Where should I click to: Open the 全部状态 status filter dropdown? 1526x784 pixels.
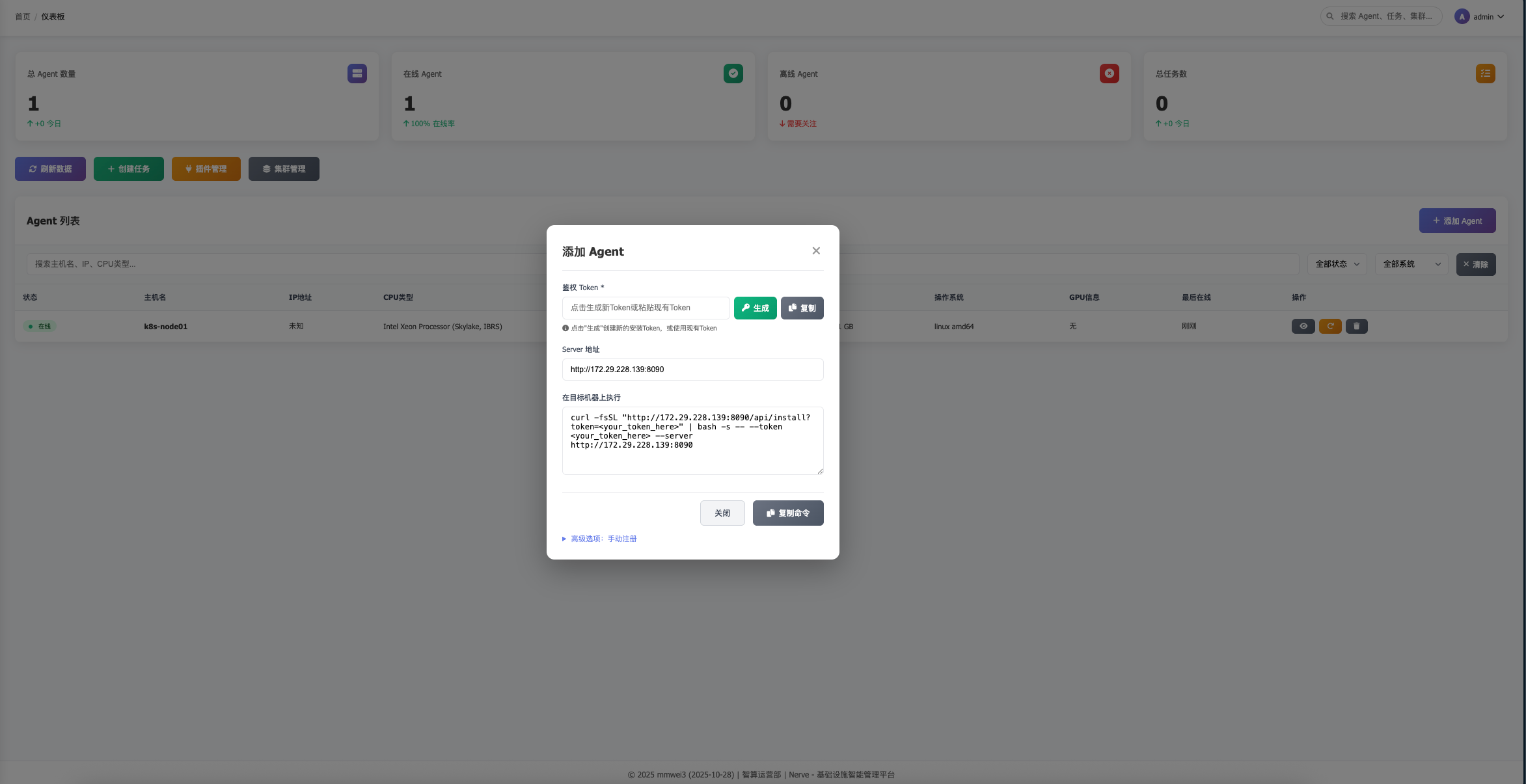1337,264
